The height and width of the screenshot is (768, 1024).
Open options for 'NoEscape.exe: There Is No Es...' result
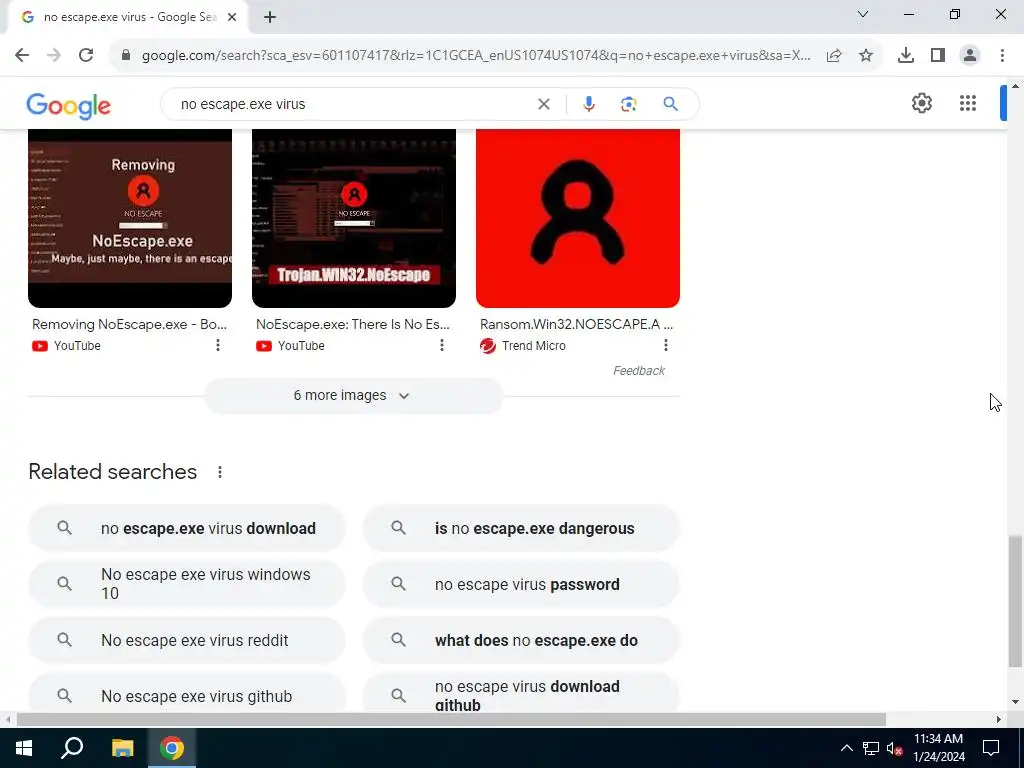click(441, 345)
